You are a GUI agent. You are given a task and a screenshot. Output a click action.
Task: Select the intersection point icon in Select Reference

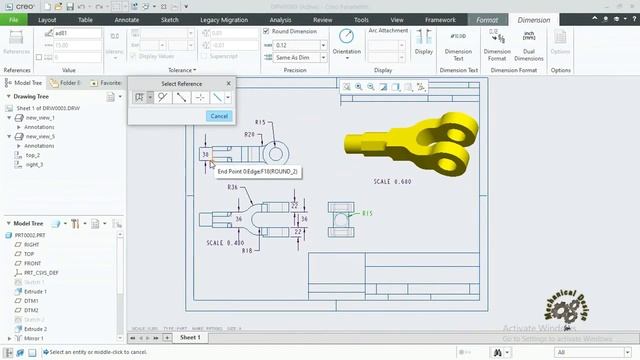point(200,97)
